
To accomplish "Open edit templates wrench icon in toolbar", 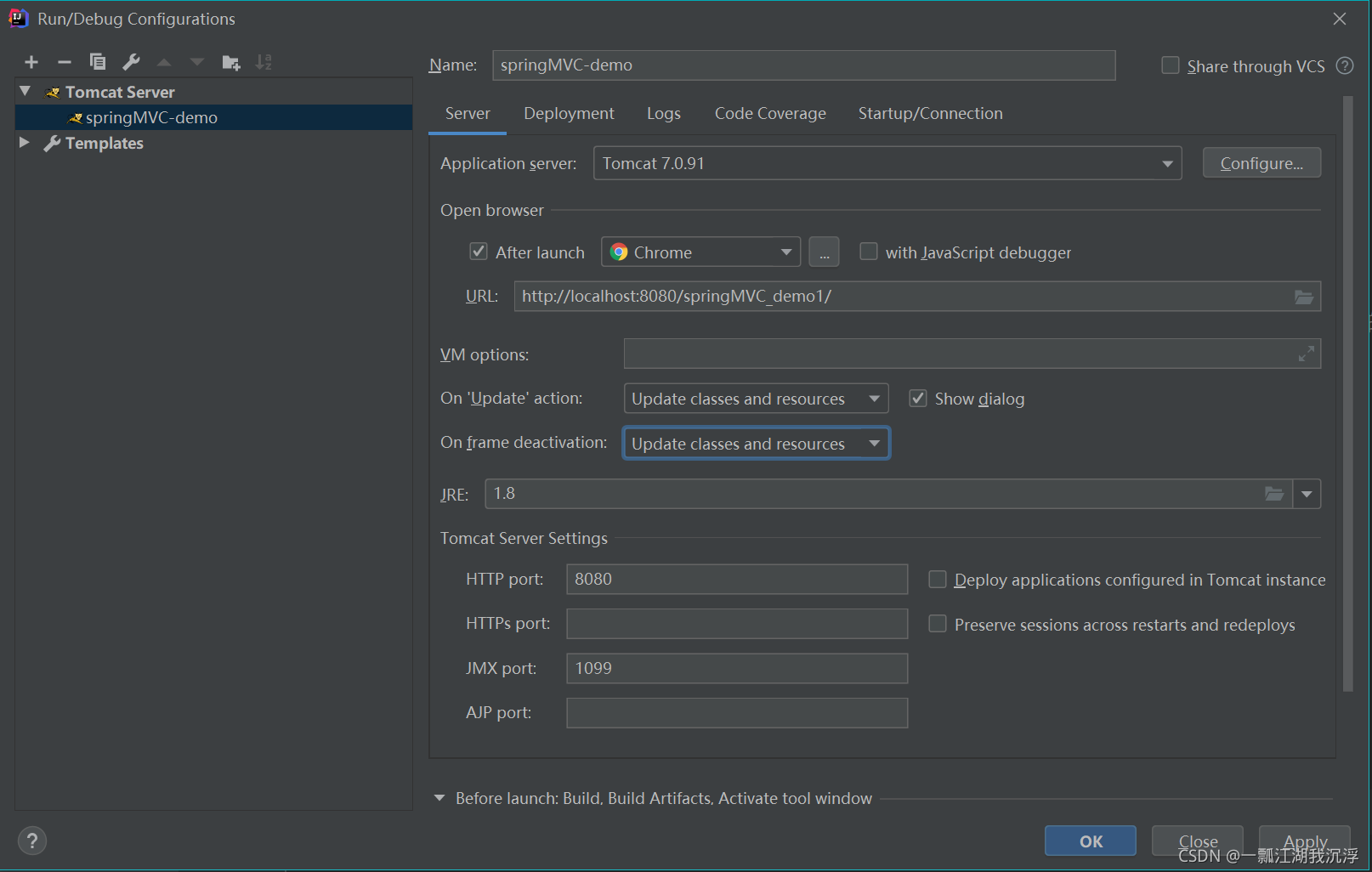I will click(x=131, y=62).
